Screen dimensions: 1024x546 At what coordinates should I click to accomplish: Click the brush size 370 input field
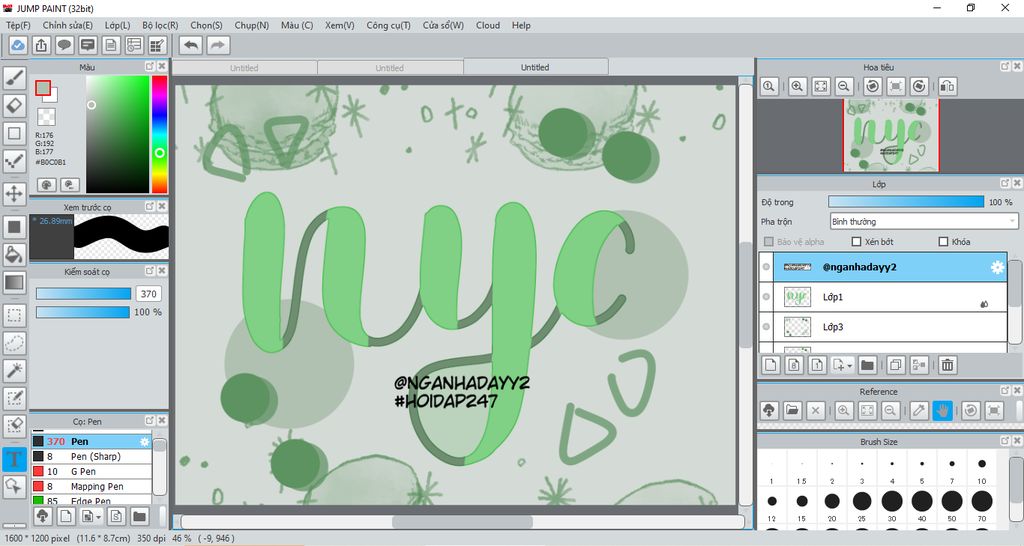(x=148, y=294)
